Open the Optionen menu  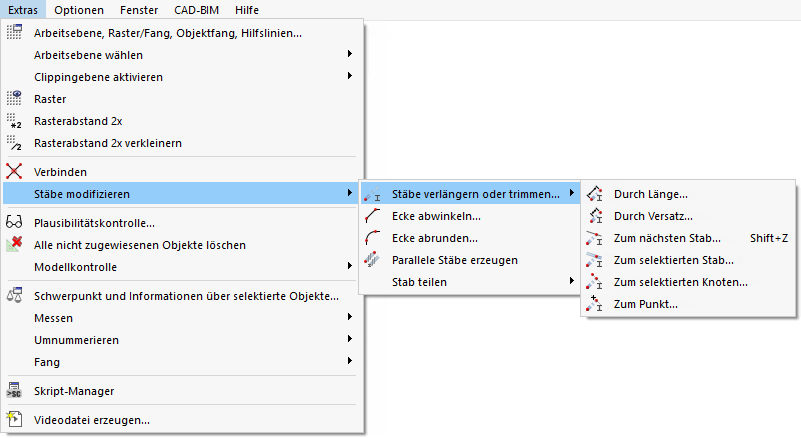pyautogui.click(x=79, y=10)
